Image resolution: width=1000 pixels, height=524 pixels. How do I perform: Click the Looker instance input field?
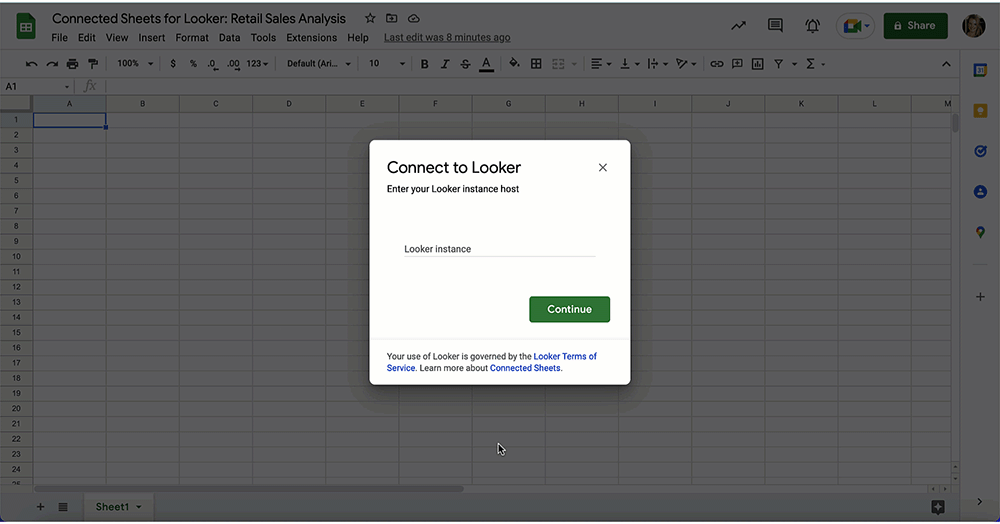click(x=499, y=249)
